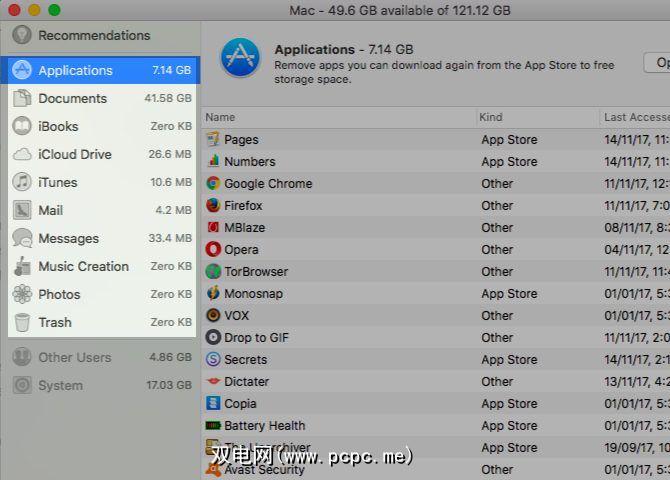Open the Music Creation category

point(102,266)
